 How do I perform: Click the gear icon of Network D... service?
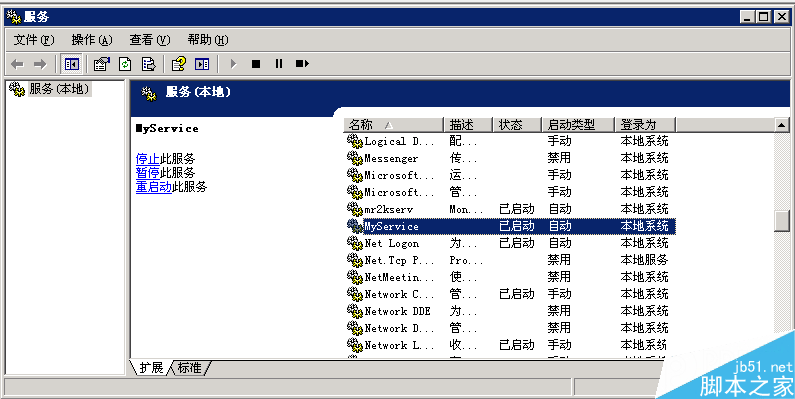point(354,328)
